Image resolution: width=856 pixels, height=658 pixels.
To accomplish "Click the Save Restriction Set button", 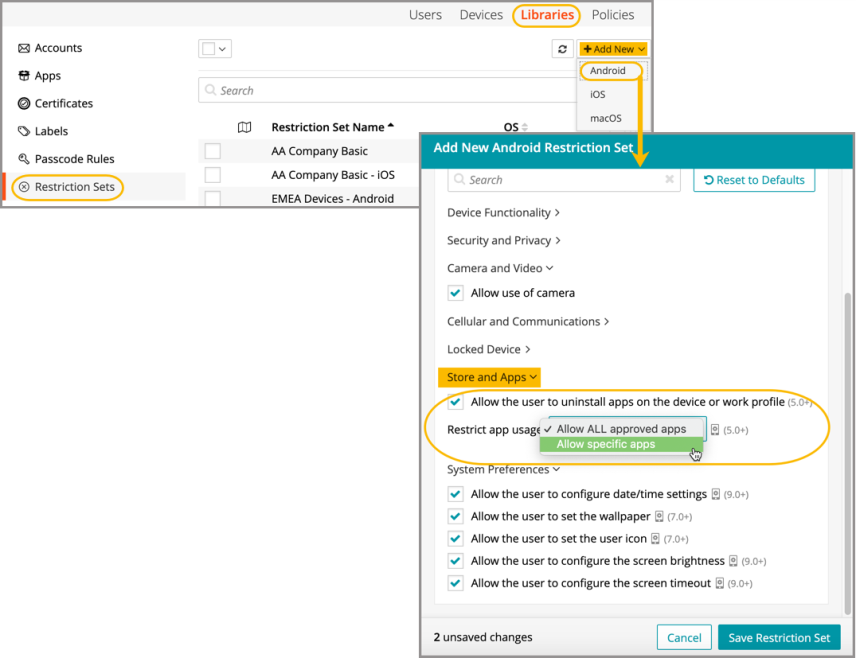I will click(779, 638).
